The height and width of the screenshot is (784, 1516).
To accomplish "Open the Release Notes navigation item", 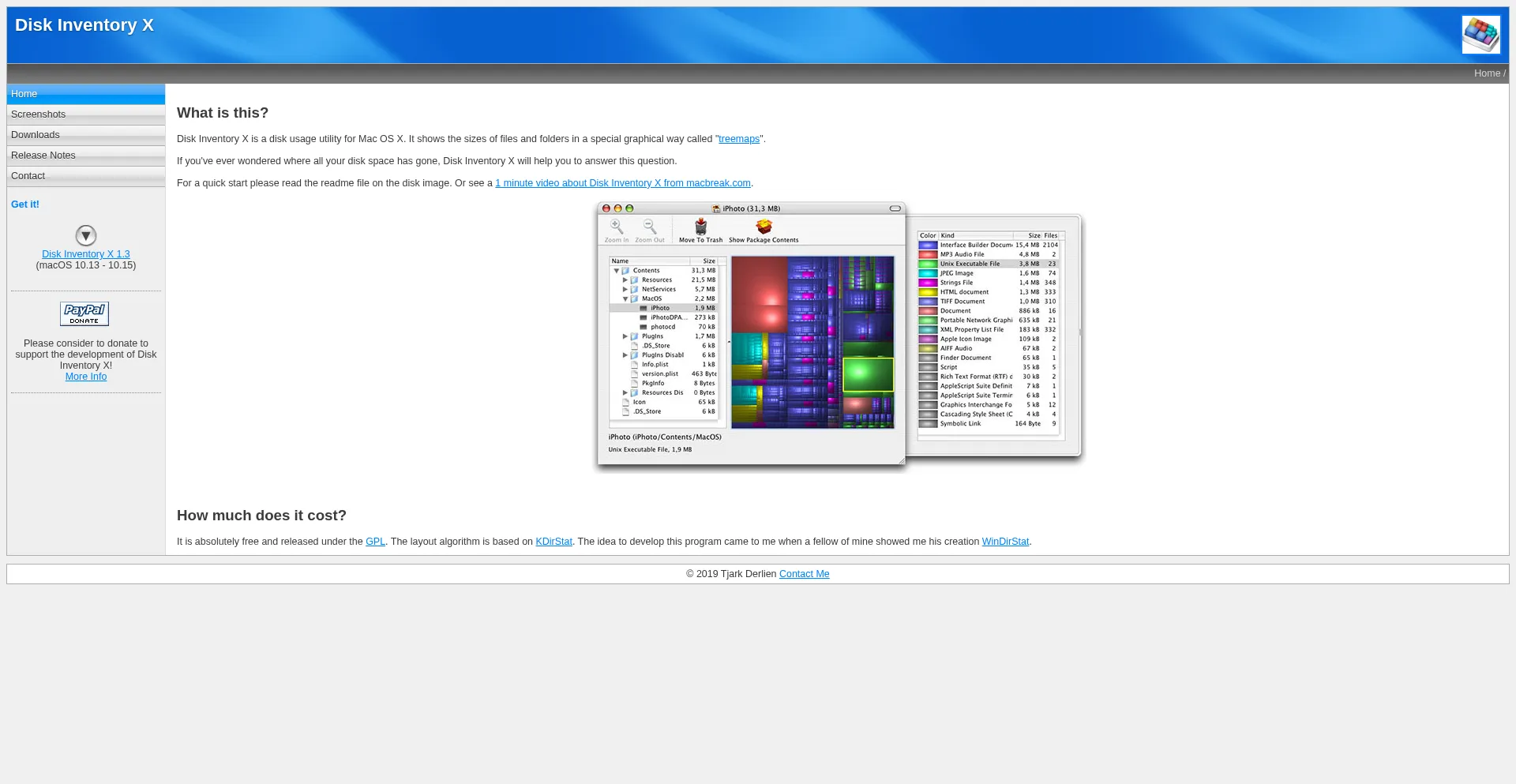I will (x=86, y=156).
